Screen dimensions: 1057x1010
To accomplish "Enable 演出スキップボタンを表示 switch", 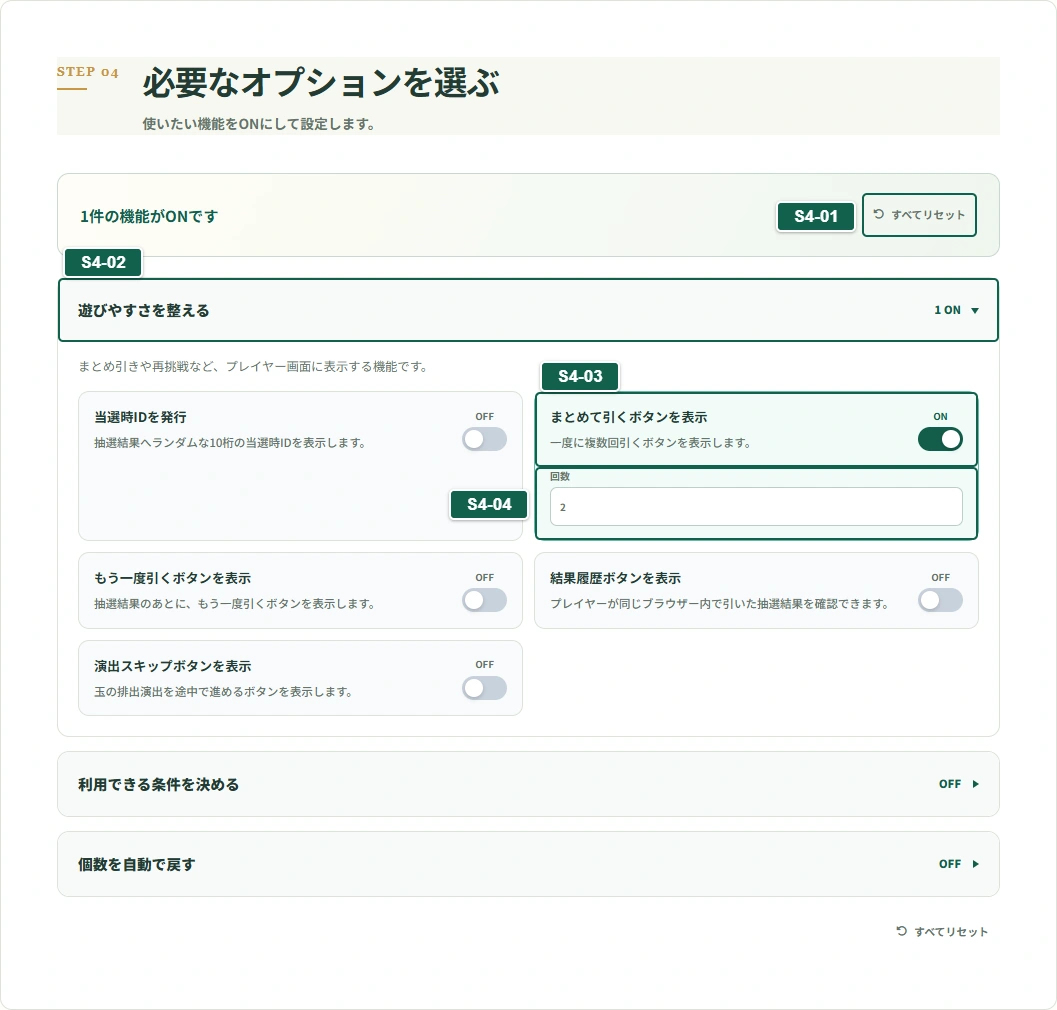I will [x=484, y=688].
